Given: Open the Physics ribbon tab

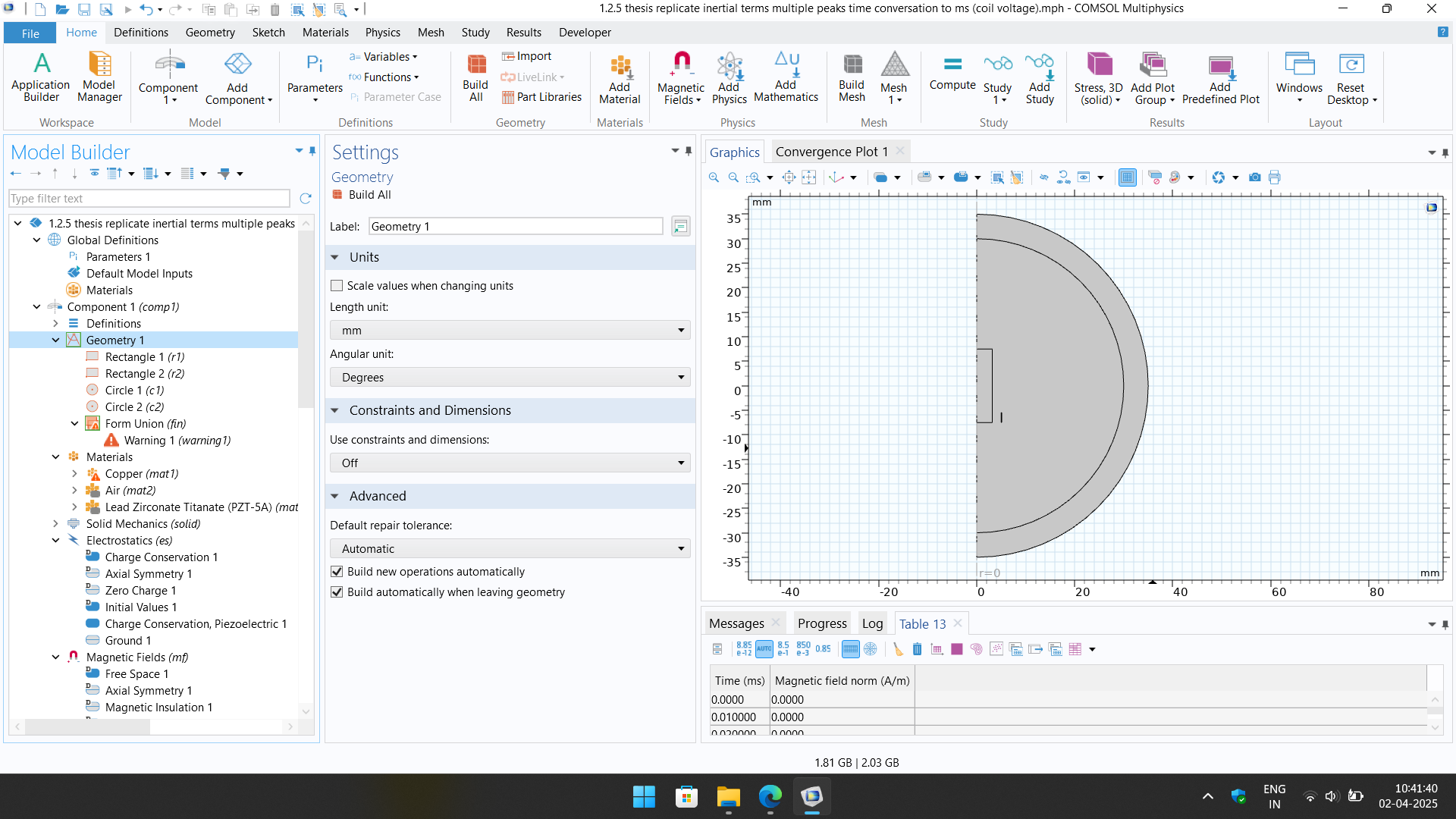Looking at the screenshot, I should pyautogui.click(x=382, y=33).
